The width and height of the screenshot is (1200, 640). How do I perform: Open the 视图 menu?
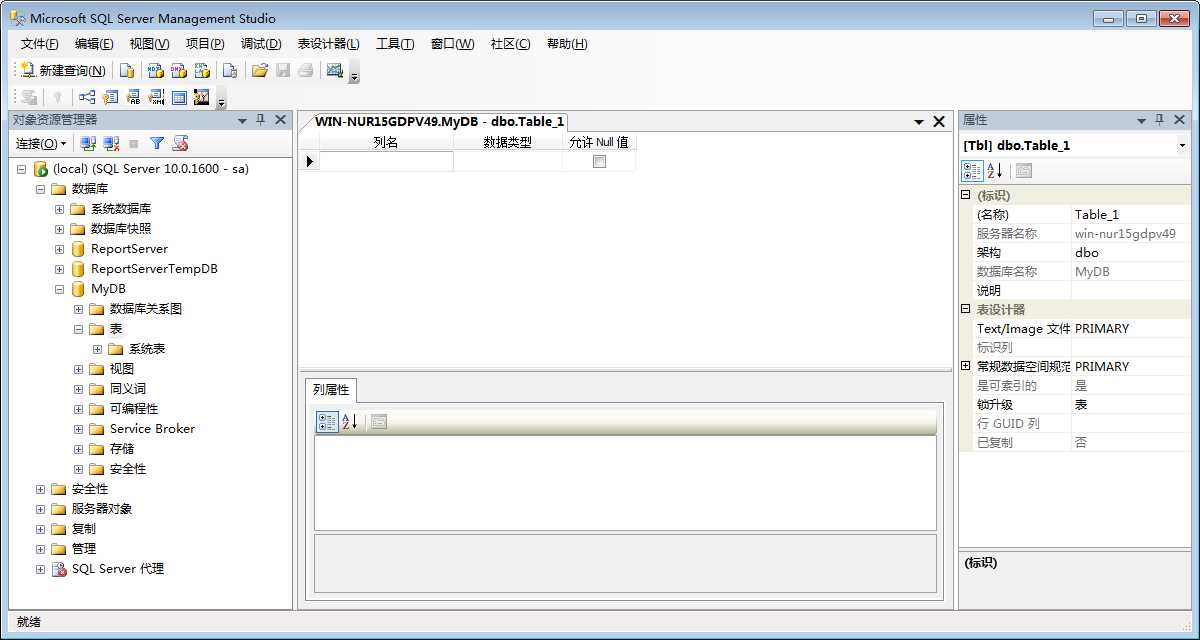tap(149, 44)
